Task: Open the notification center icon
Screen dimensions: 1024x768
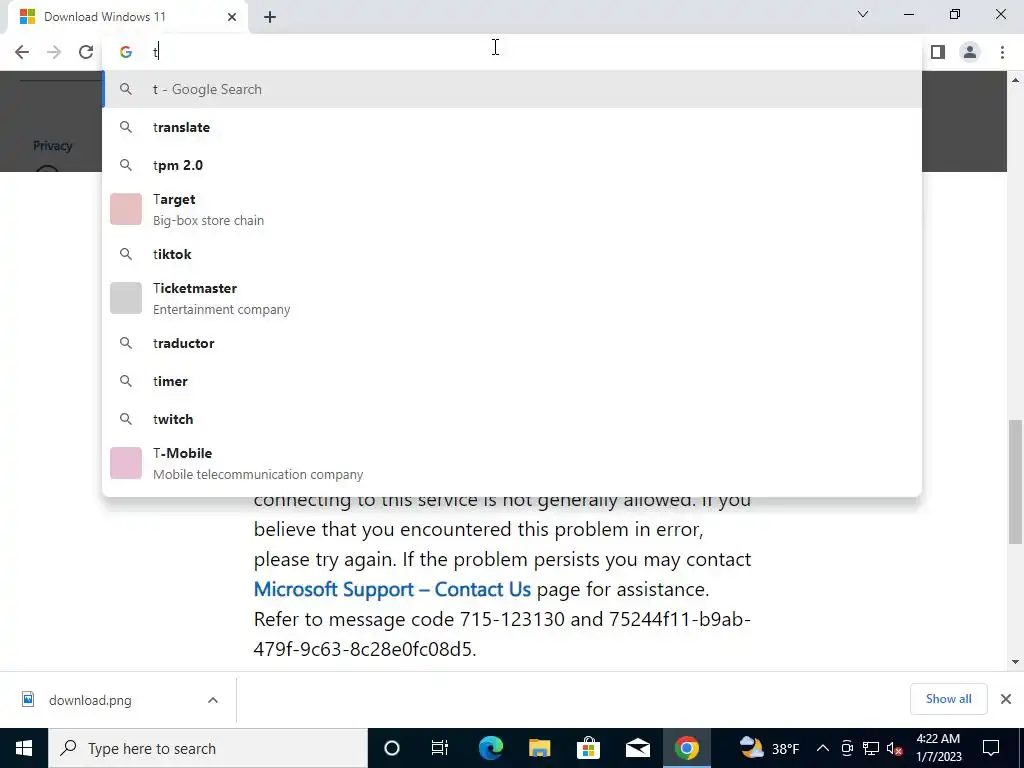Action: click(x=991, y=748)
